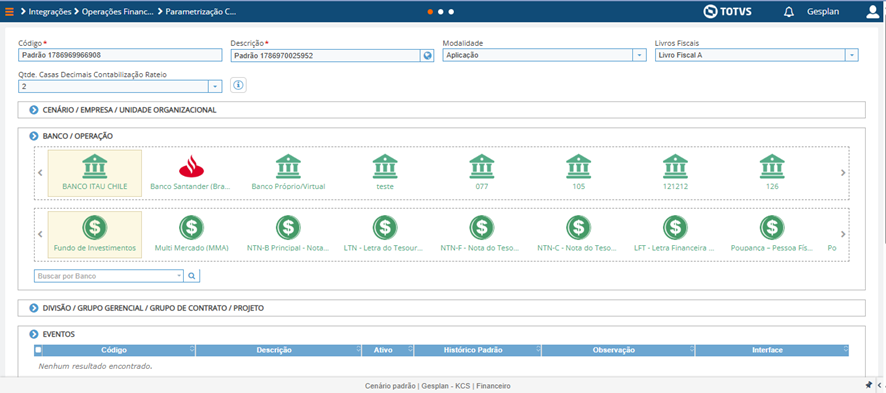
Task: Open the notifications bell
Action: click(789, 12)
